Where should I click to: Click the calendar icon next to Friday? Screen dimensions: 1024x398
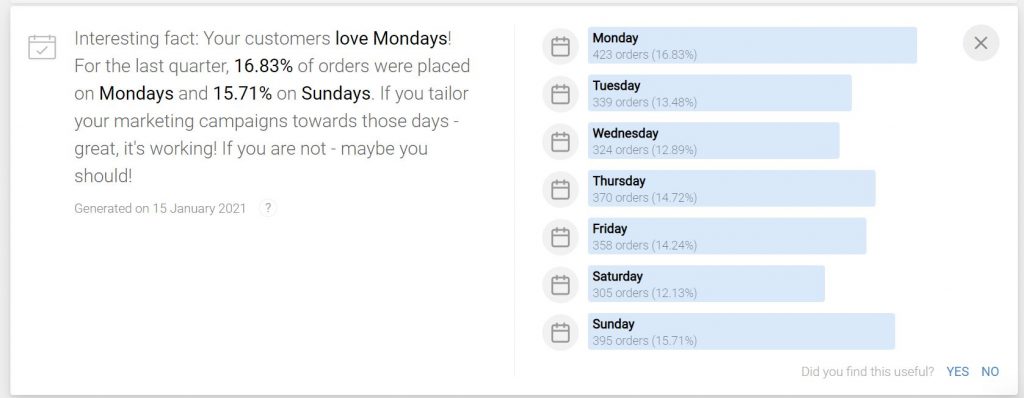coord(560,237)
